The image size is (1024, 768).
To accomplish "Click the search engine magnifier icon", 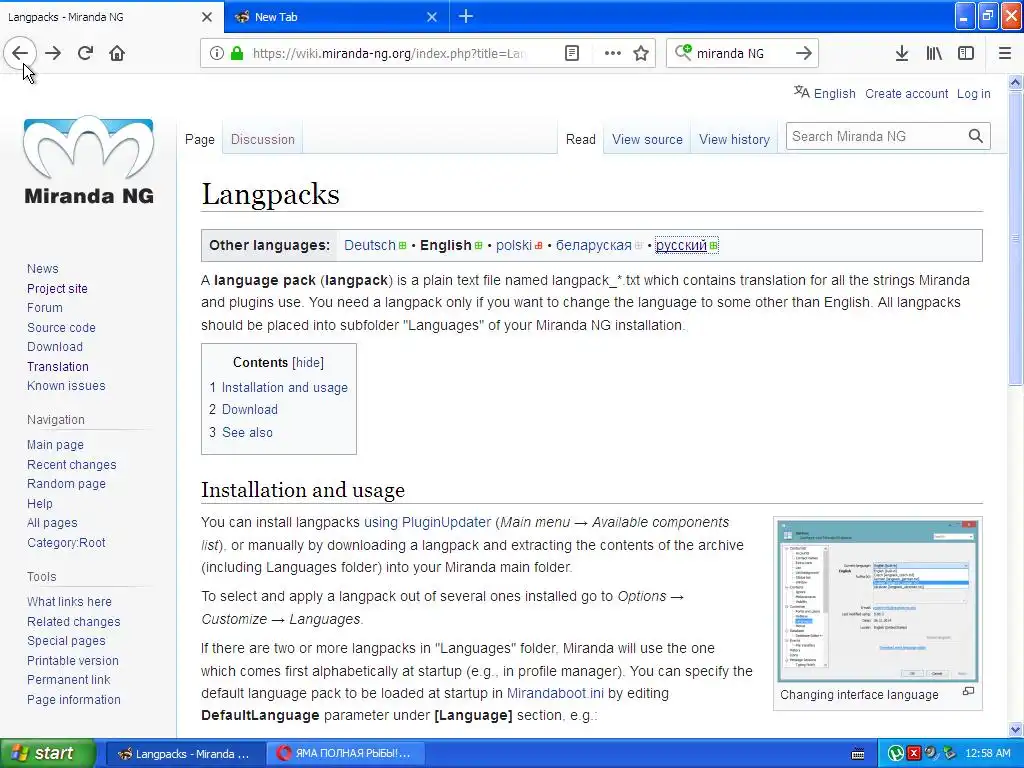I will [683, 52].
